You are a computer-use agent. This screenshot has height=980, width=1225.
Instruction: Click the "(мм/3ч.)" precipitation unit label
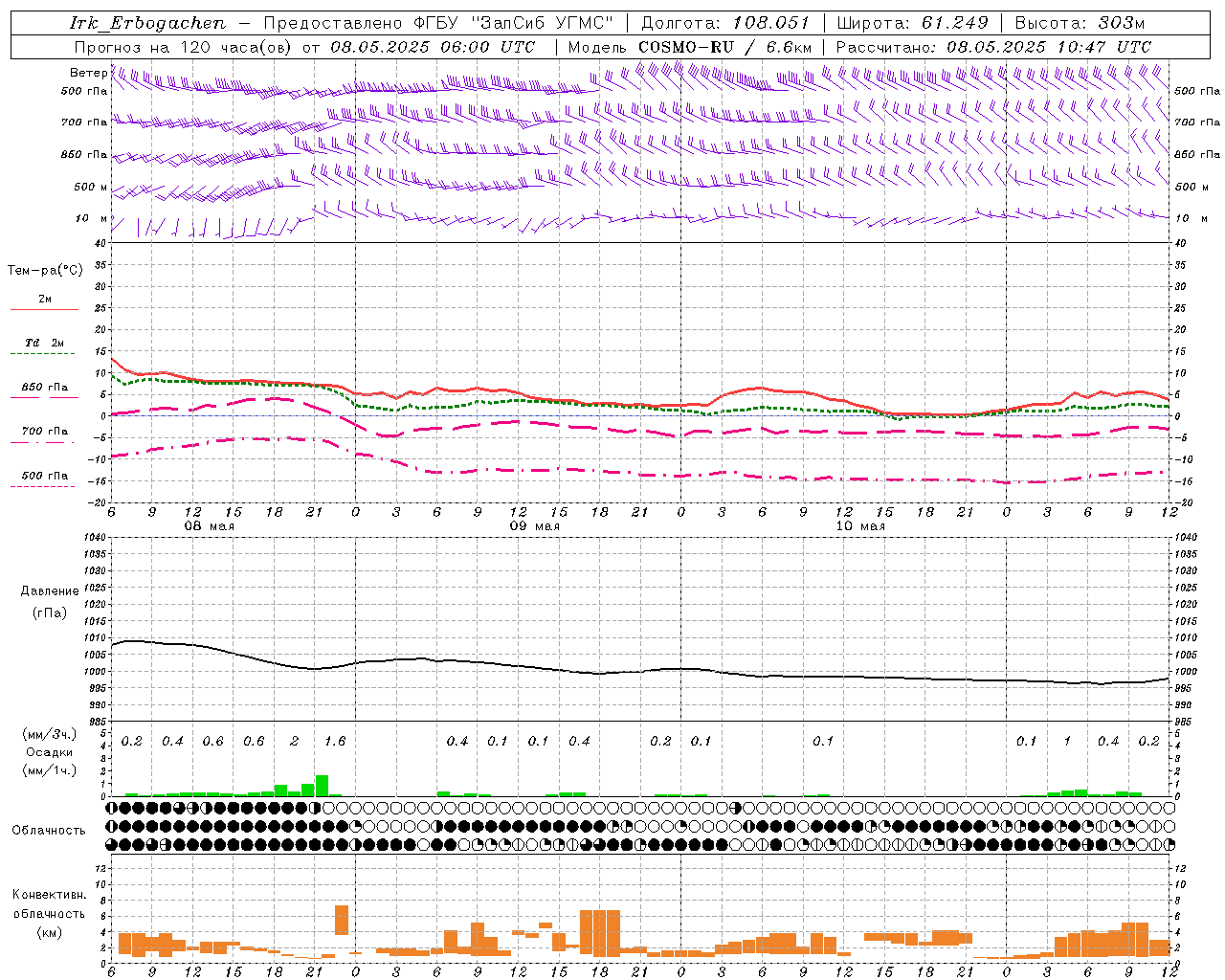pos(50,734)
